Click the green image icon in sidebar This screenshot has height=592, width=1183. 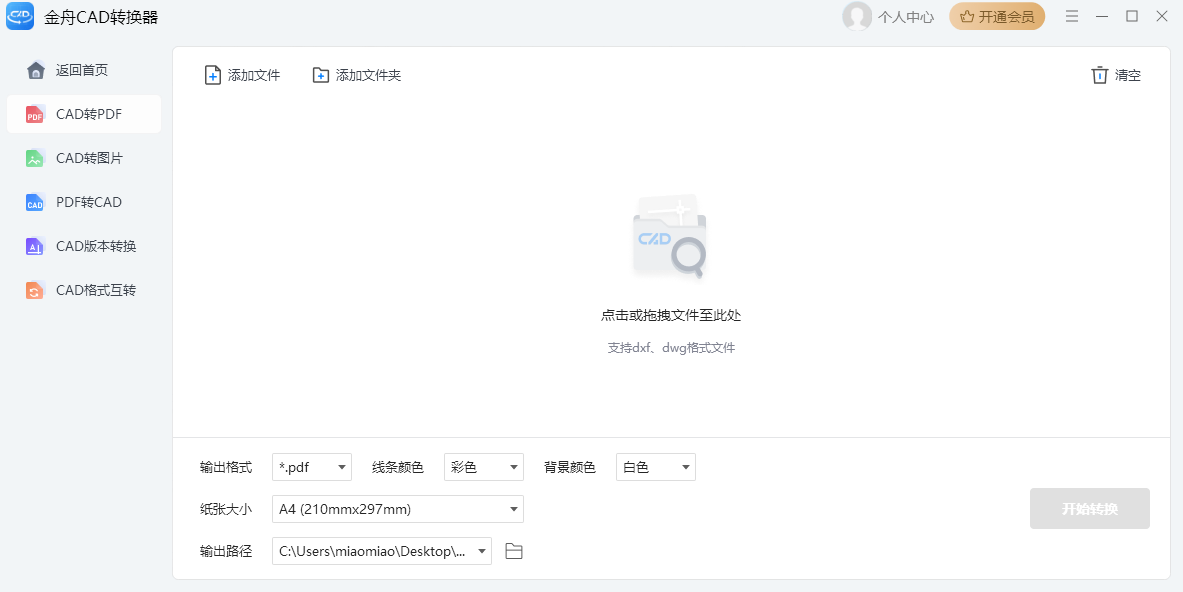[x=35, y=158]
